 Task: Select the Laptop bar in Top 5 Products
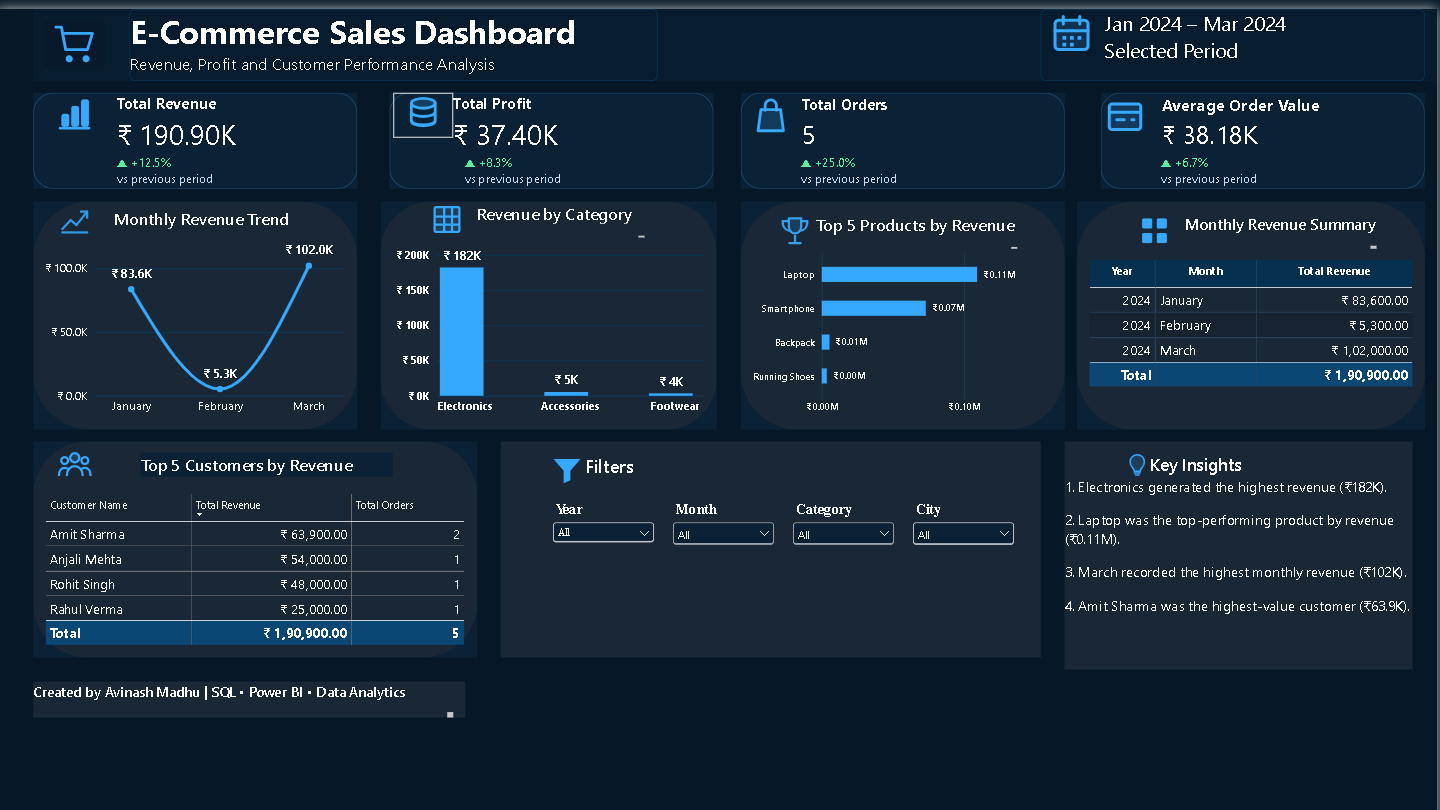click(899, 274)
